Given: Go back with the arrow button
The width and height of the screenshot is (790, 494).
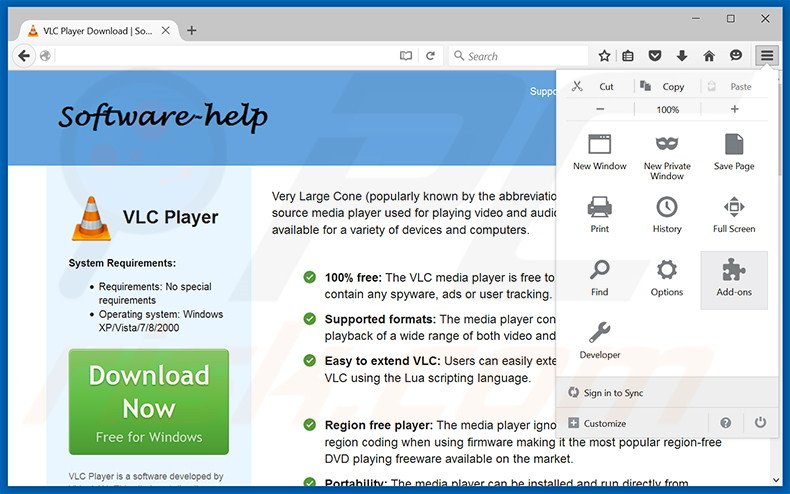Looking at the screenshot, I should click(x=24, y=55).
